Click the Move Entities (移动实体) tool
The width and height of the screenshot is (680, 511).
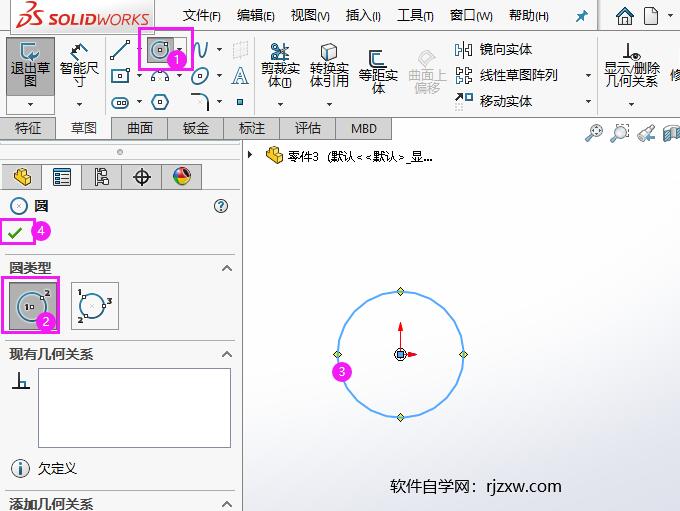pos(493,101)
